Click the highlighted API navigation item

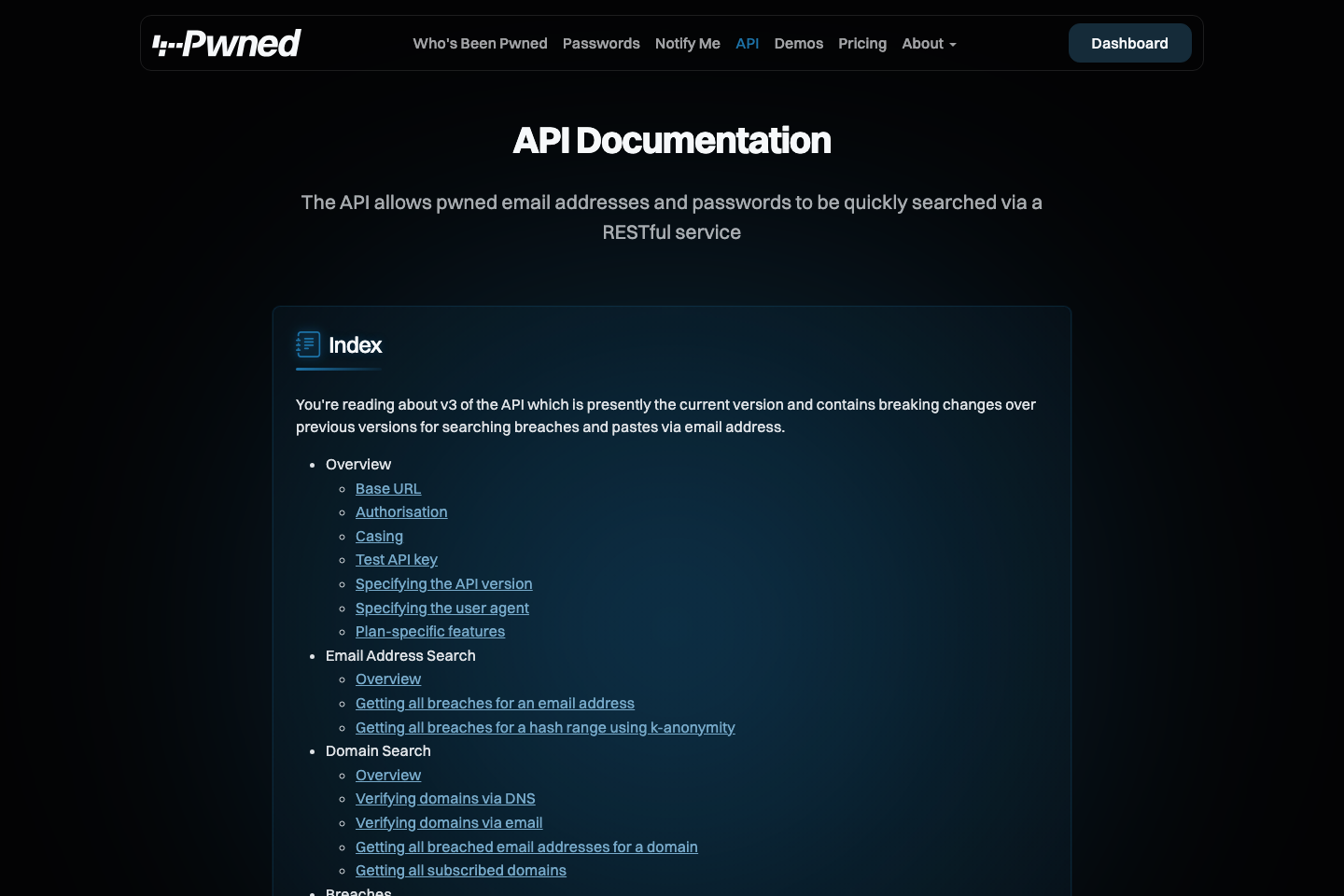[747, 43]
